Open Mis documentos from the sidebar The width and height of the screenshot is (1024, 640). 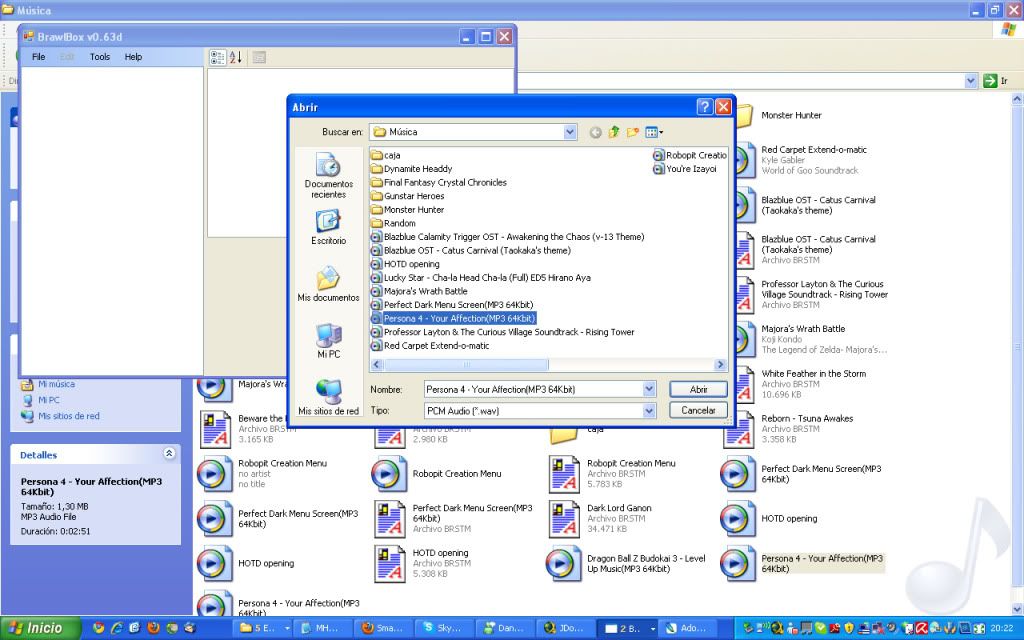328,285
